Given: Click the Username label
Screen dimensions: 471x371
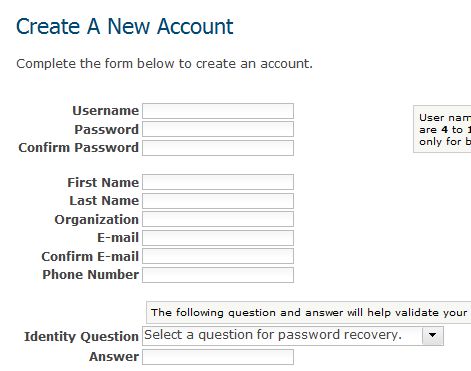Looking at the screenshot, I should tap(105, 111).
